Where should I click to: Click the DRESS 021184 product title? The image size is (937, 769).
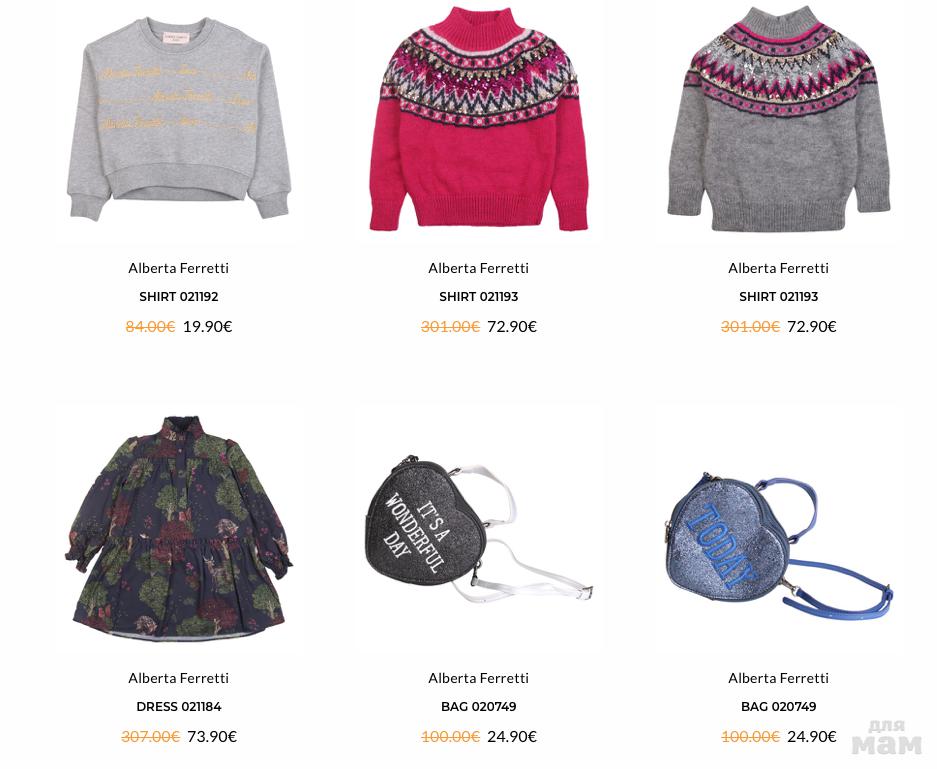click(x=179, y=706)
